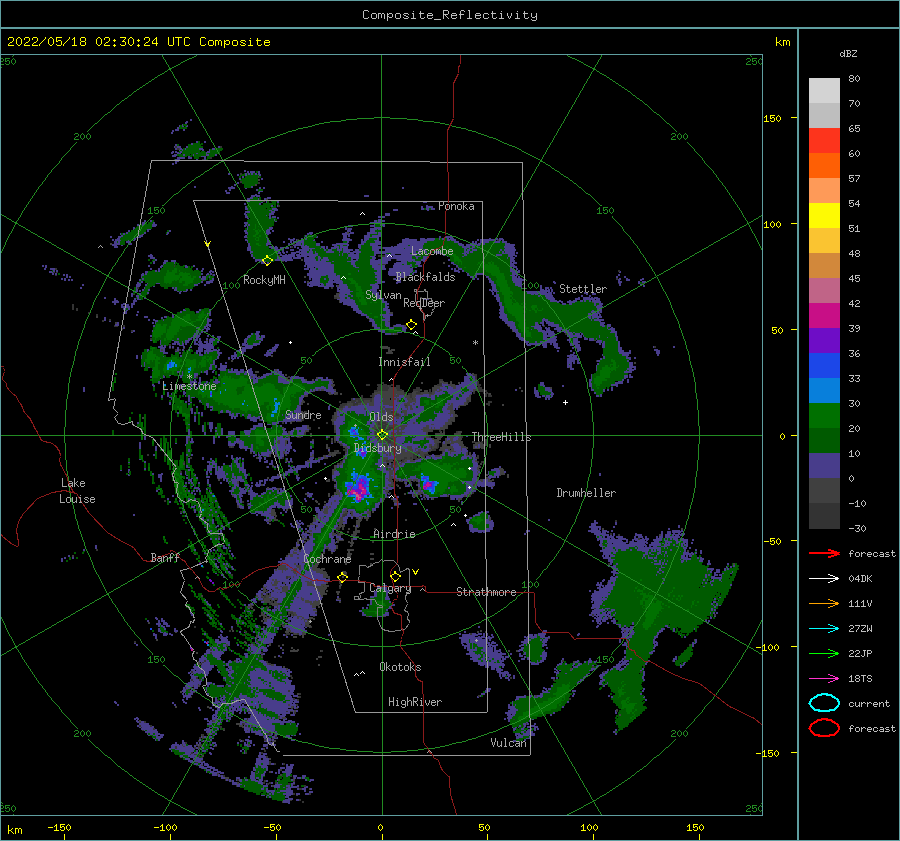Click the Sundre label

pos(303,415)
